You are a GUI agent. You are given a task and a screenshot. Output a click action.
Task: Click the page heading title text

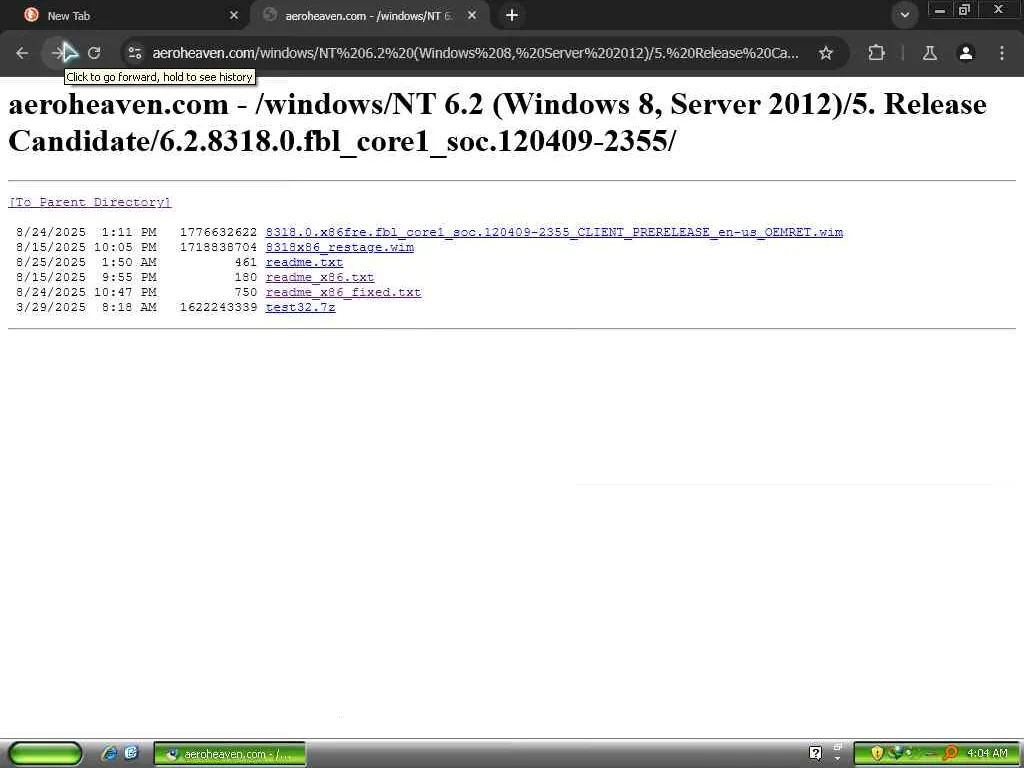click(497, 123)
